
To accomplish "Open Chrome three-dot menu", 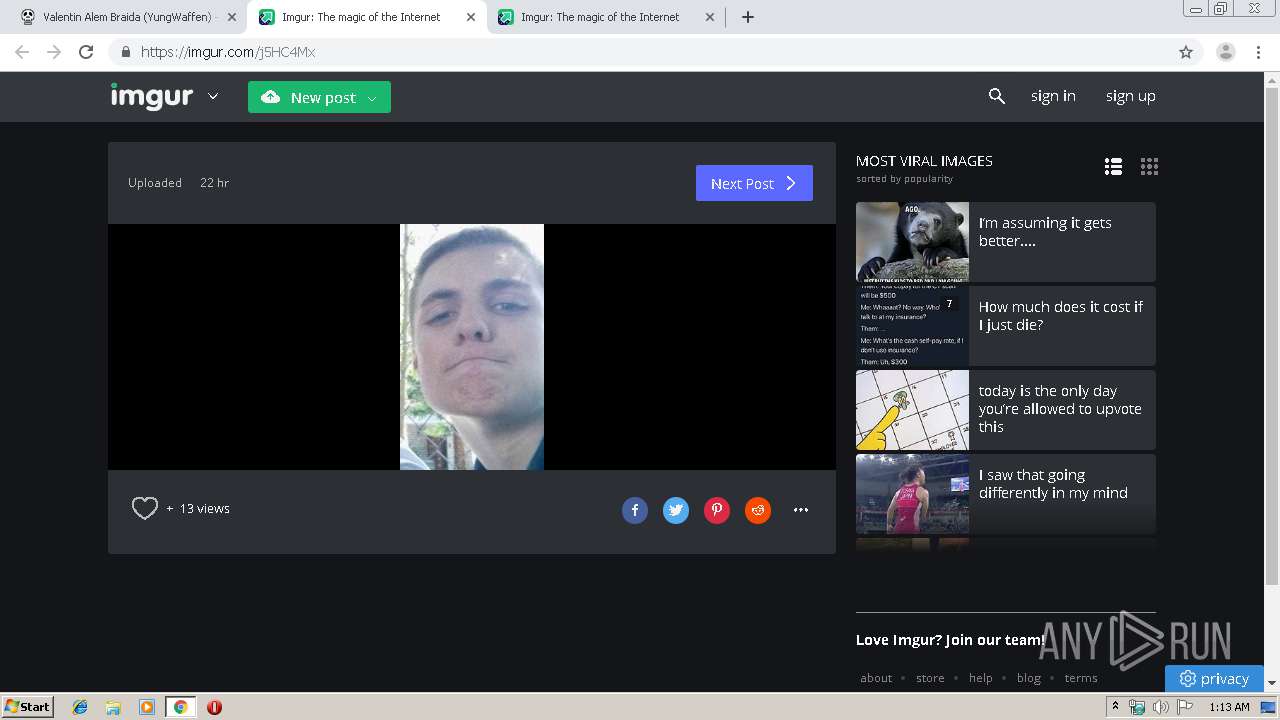I will pyautogui.click(x=1258, y=52).
